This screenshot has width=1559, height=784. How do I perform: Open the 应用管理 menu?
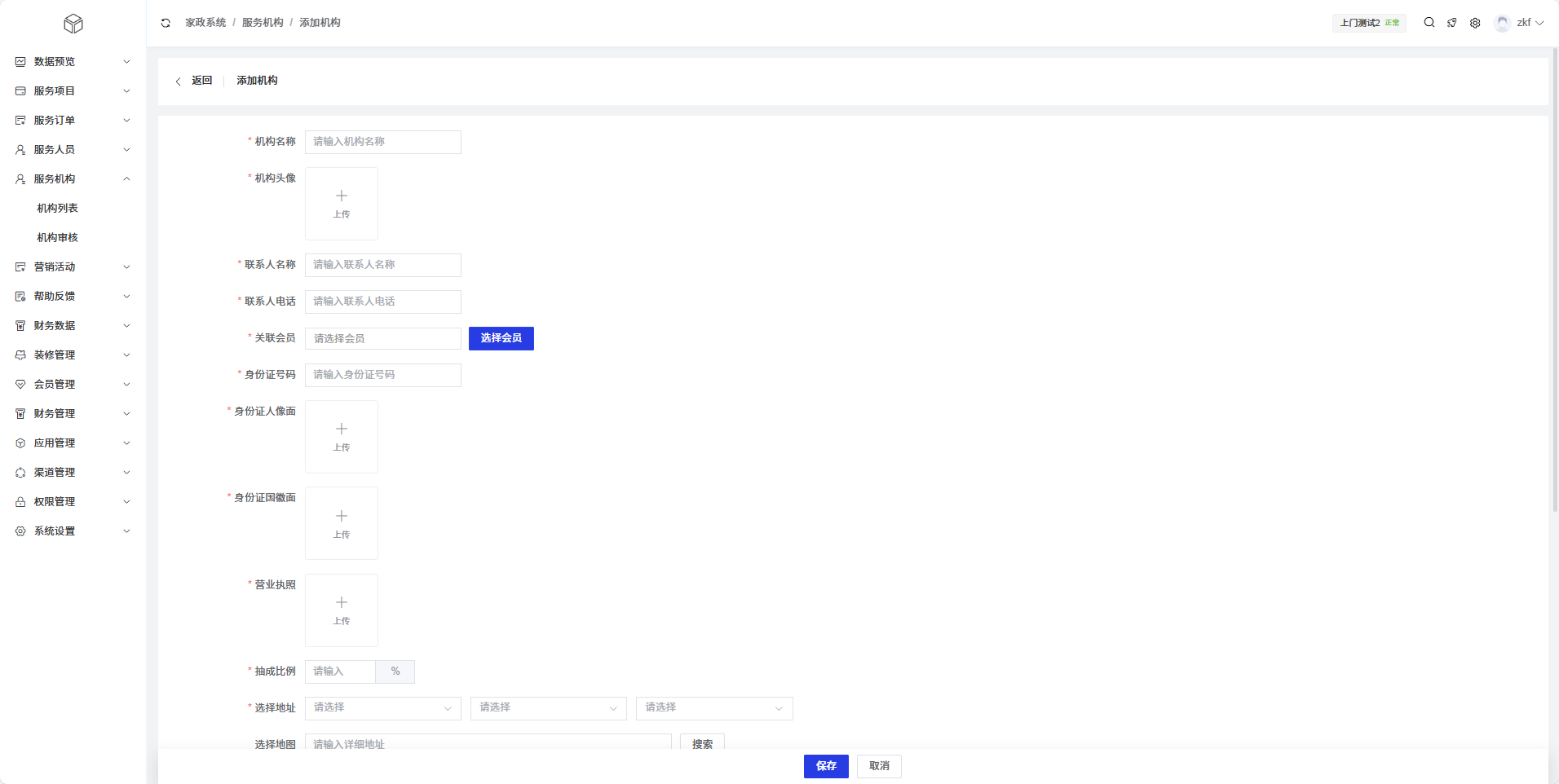73,443
